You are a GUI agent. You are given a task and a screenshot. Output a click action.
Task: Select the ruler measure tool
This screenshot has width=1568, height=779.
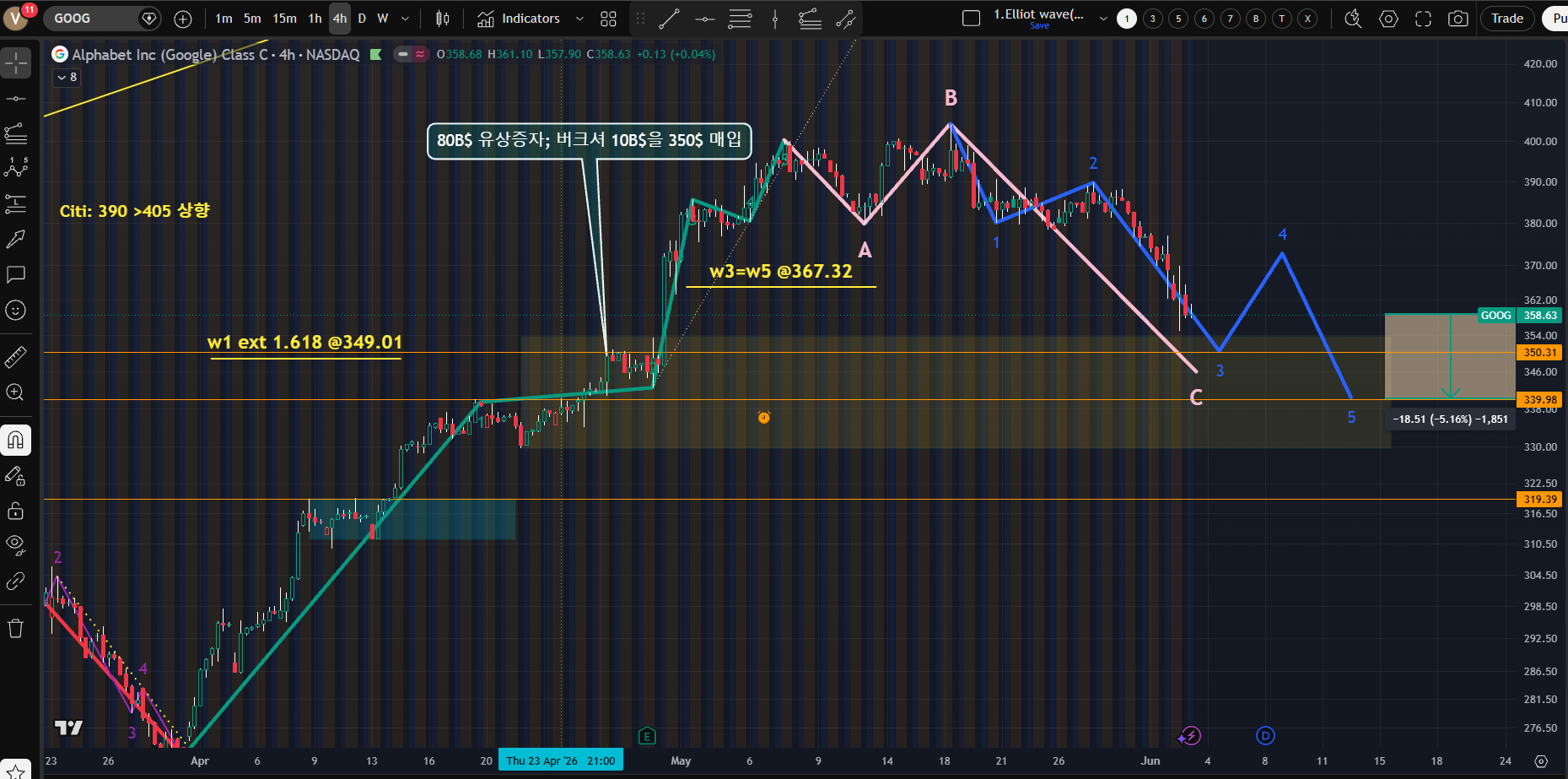click(16, 357)
